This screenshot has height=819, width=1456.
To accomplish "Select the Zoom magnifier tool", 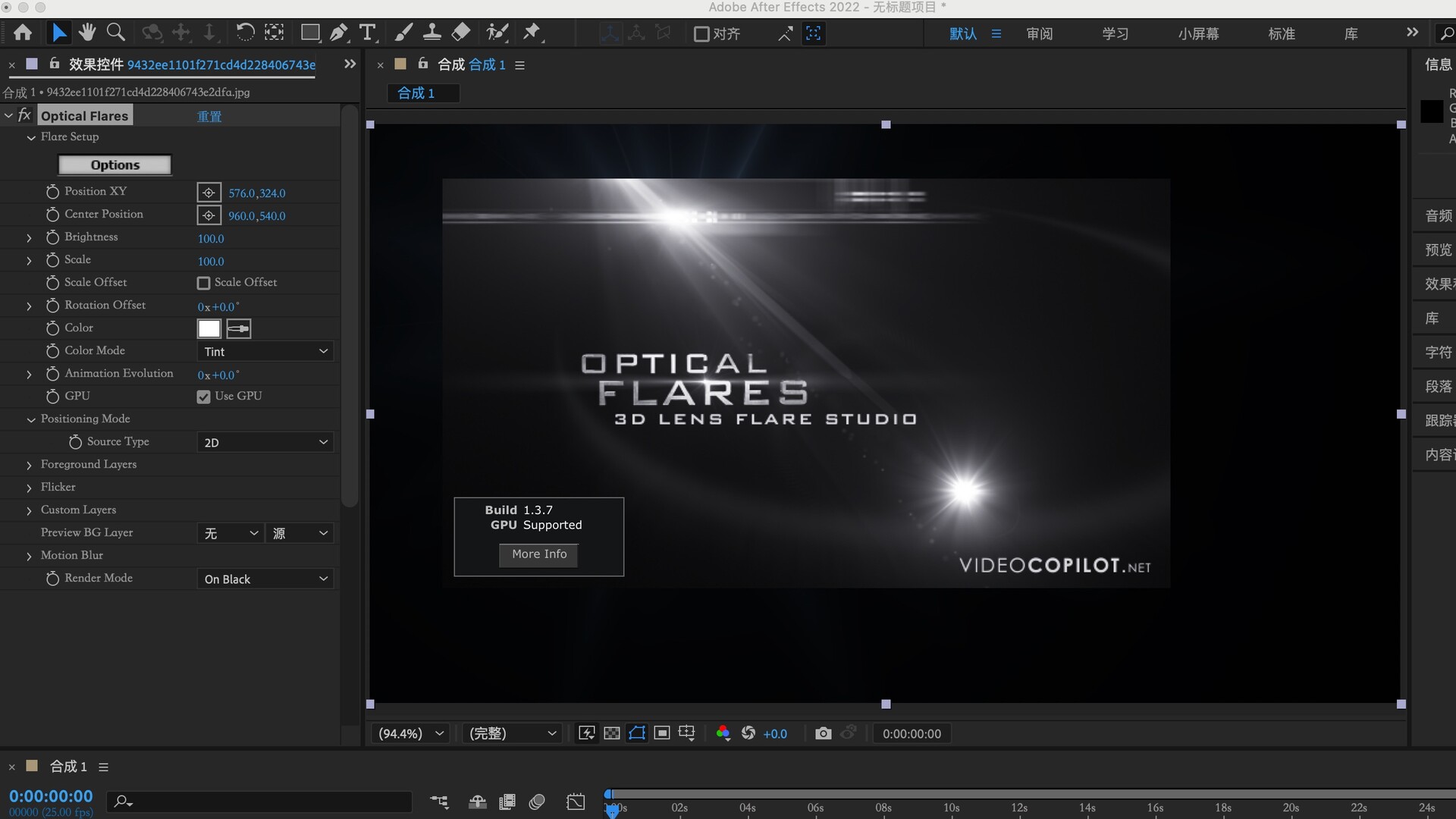I will [116, 33].
